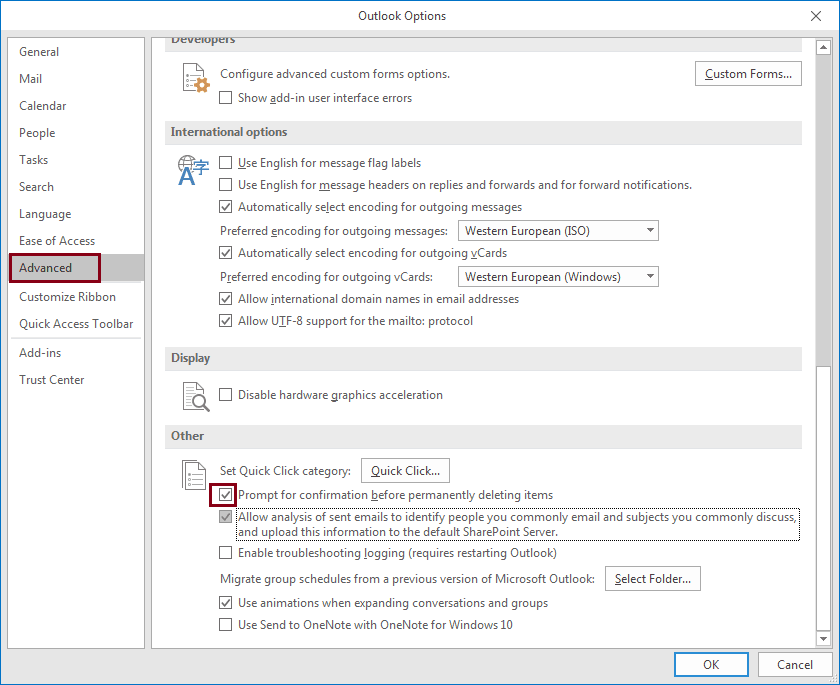
Task: Toggle Allow international domain names in email addresses
Action: (226, 299)
